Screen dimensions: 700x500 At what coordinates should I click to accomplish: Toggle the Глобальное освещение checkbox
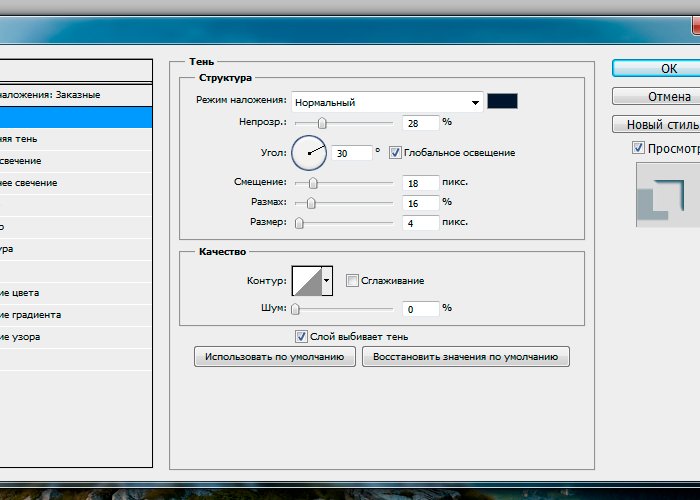395,153
